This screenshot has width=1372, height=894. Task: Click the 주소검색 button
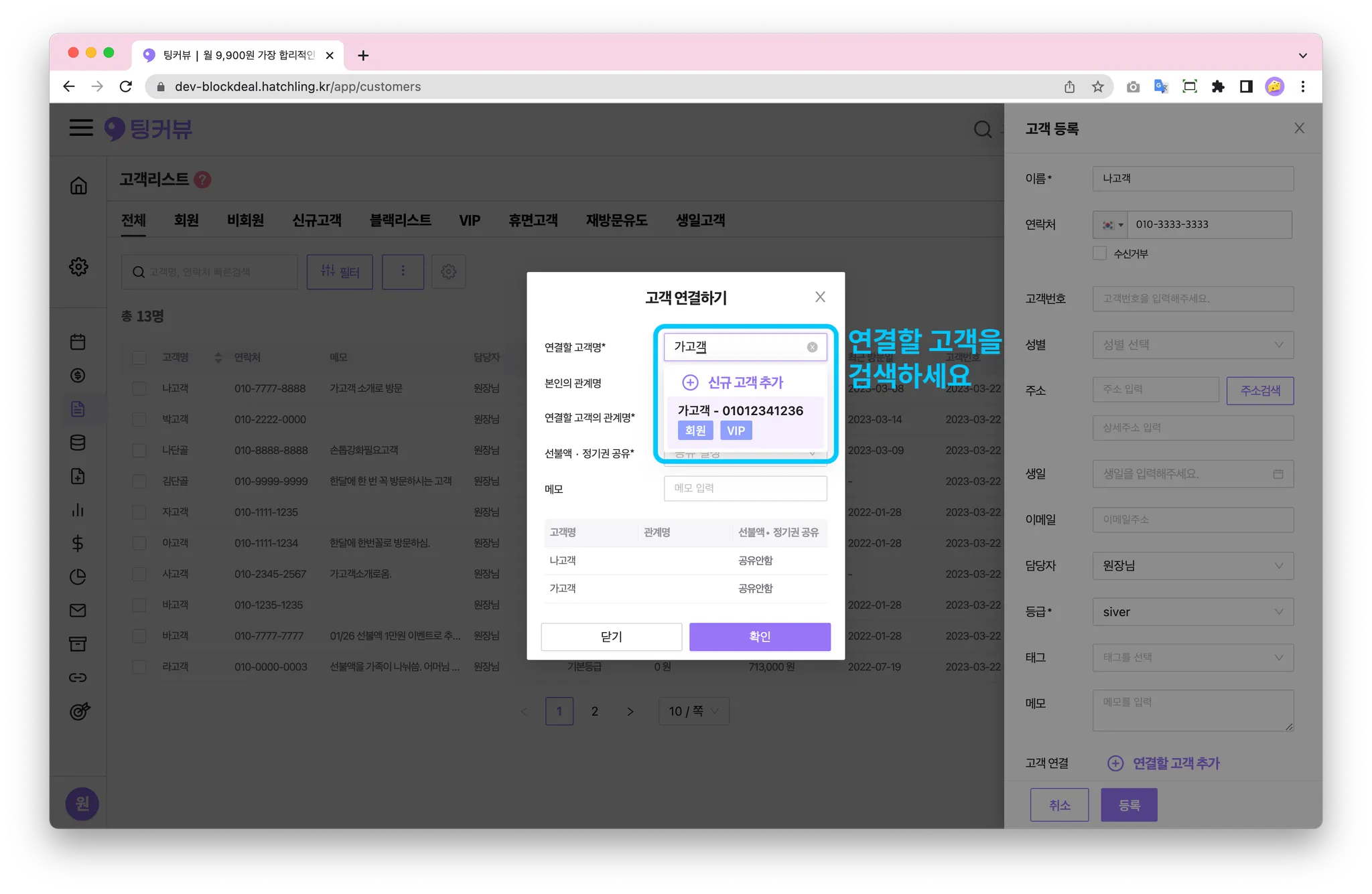tap(1259, 390)
